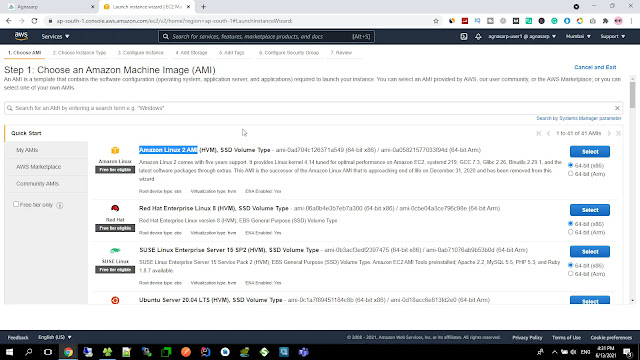This screenshot has width=640, height=360.
Task: Click the browser back arrow
Action: tap(9, 20)
